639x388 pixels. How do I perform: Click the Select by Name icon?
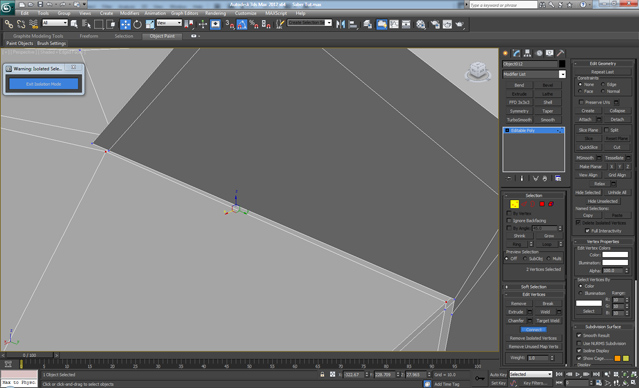[x=86, y=24]
